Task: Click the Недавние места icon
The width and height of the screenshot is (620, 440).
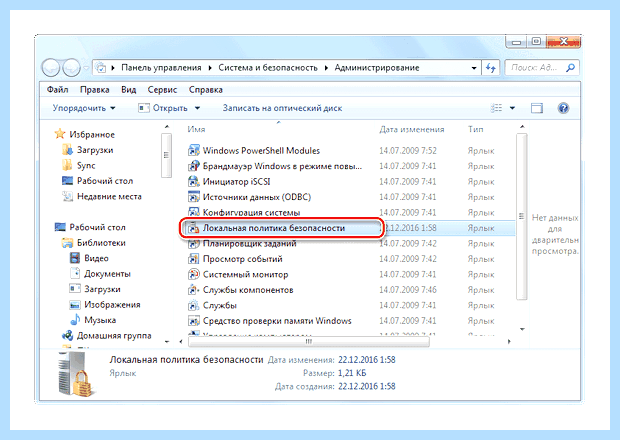Action: 67,196
